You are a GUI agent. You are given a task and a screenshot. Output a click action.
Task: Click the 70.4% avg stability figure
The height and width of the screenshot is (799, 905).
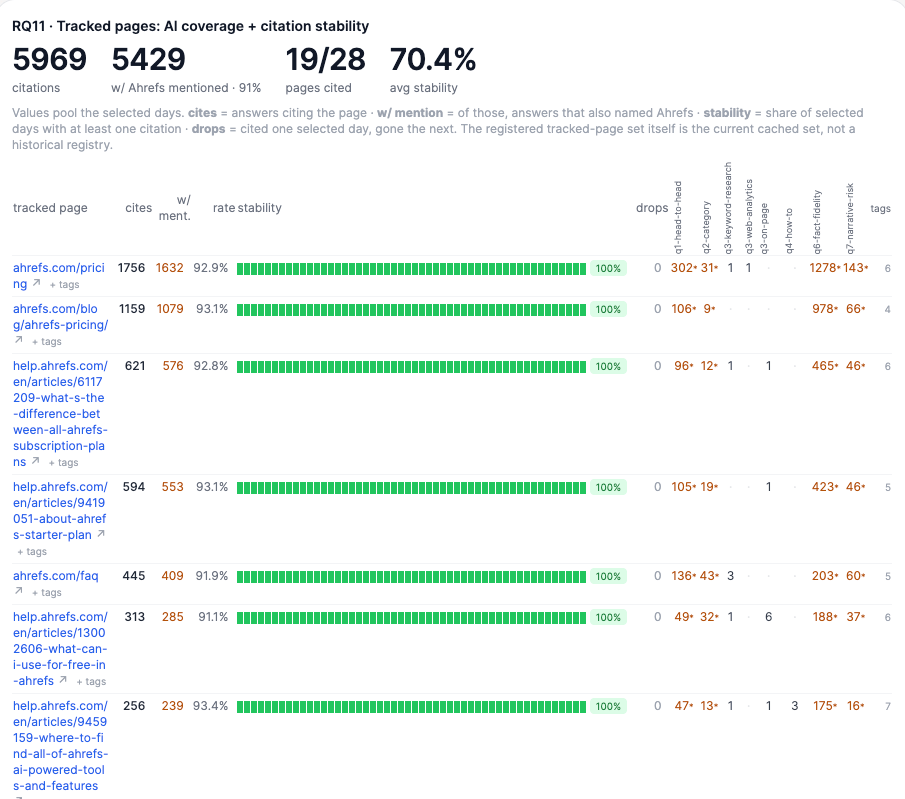(x=433, y=59)
